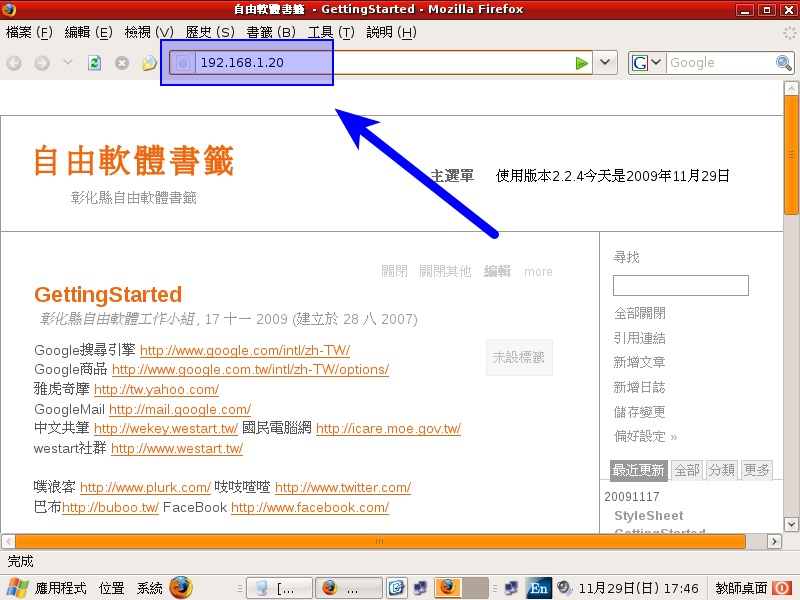Click the Stop loading icon
Image resolution: width=800 pixels, height=600 pixels.
pos(122,63)
